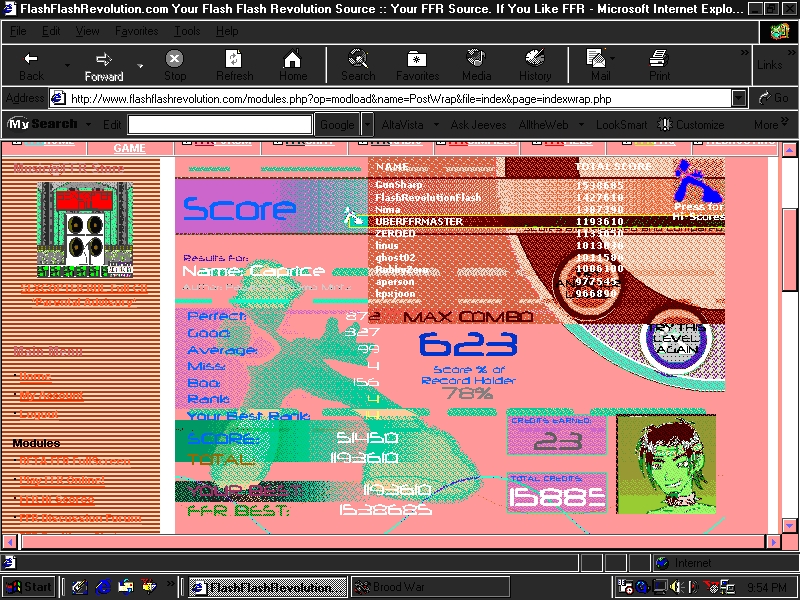Expand the Links bar chevron
Viewport: 800px width, 600px height.
pos(791,52)
